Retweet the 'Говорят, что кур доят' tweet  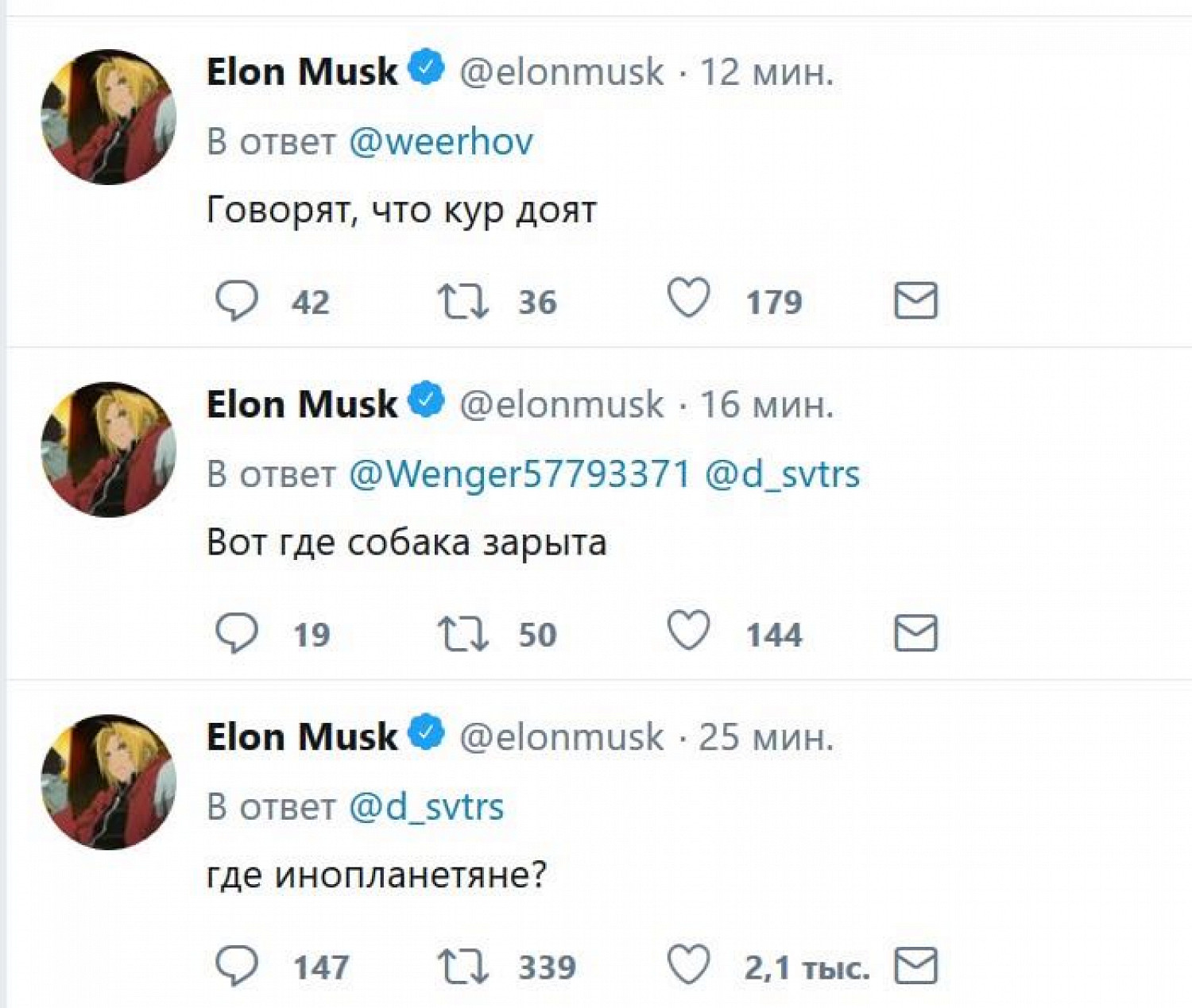tap(463, 302)
